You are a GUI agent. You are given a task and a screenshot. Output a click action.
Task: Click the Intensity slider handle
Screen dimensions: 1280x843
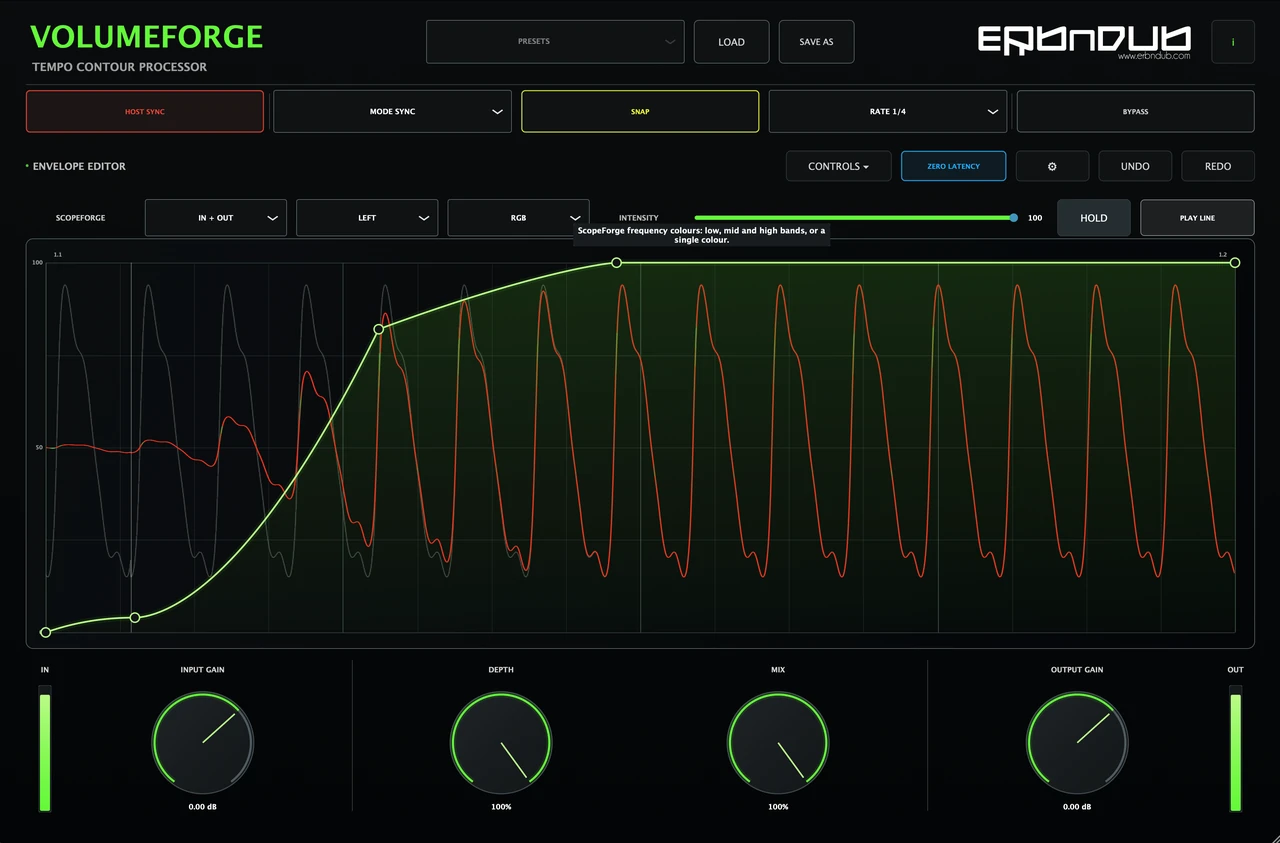pyautogui.click(x=1014, y=217)
